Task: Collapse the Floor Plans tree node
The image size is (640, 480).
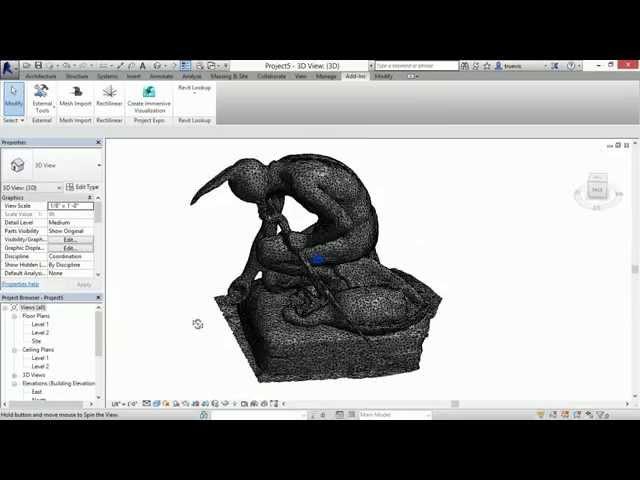Action: (14, 316)
